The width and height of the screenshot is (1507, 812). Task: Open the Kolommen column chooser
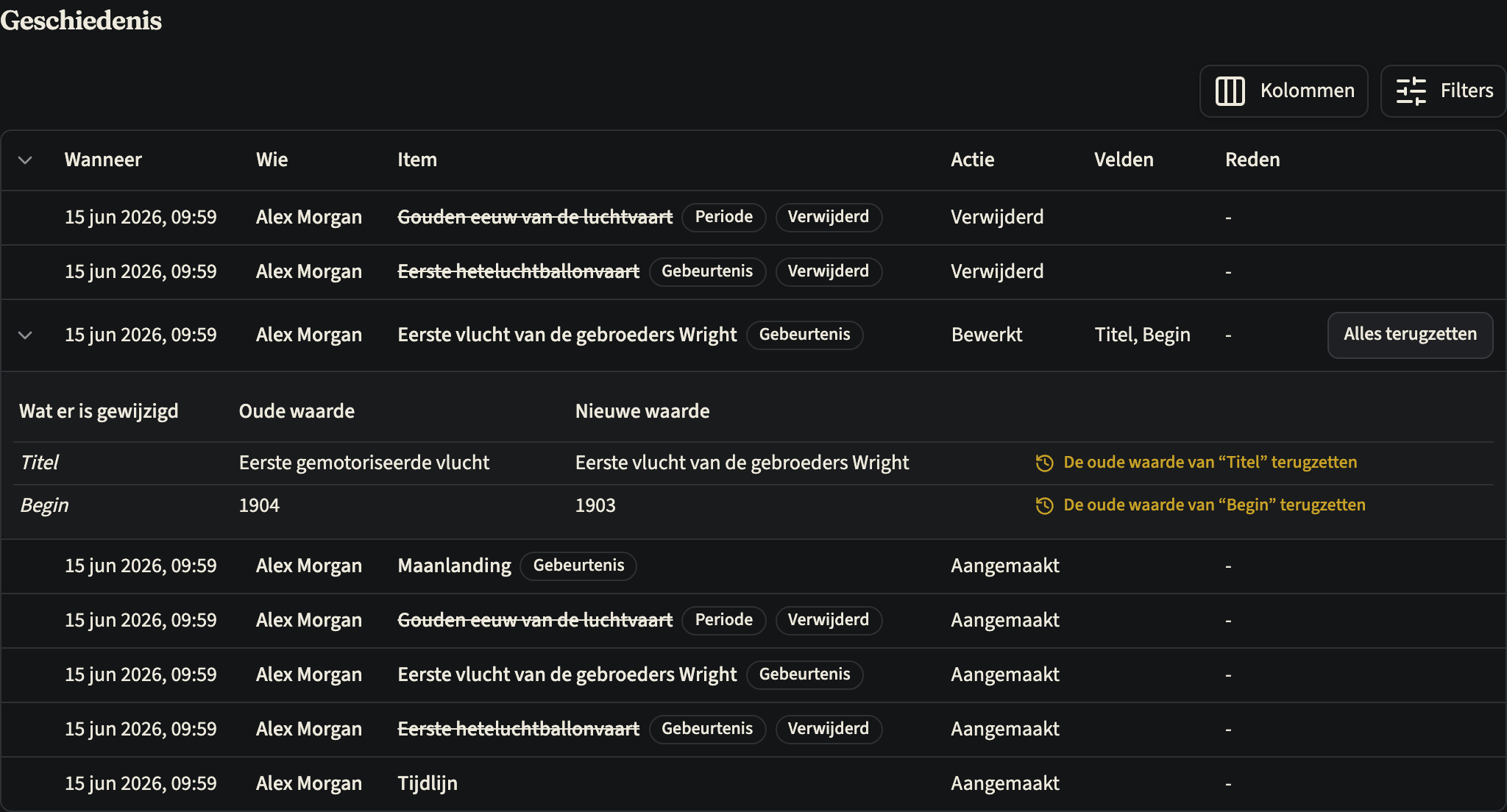1283,91
